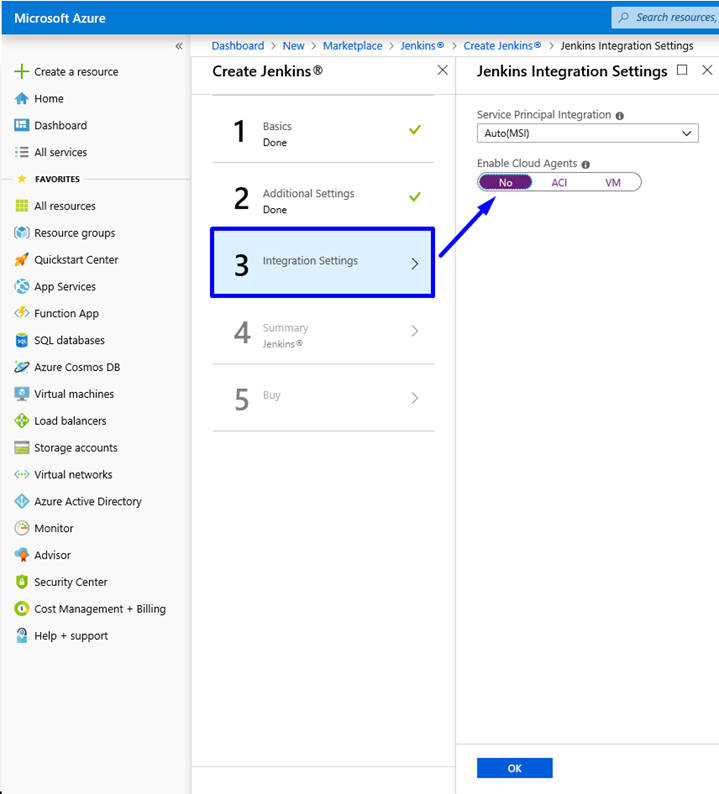Screen dimensions: 719x794
Task: Click the Service Principal Integration info icon
Action: (x=619, y=115)
